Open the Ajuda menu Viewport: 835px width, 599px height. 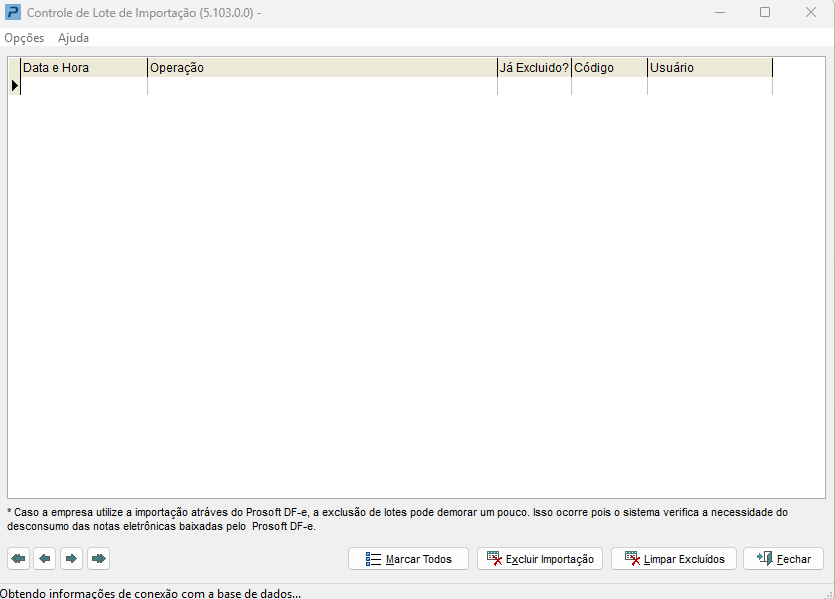[73, 38]
